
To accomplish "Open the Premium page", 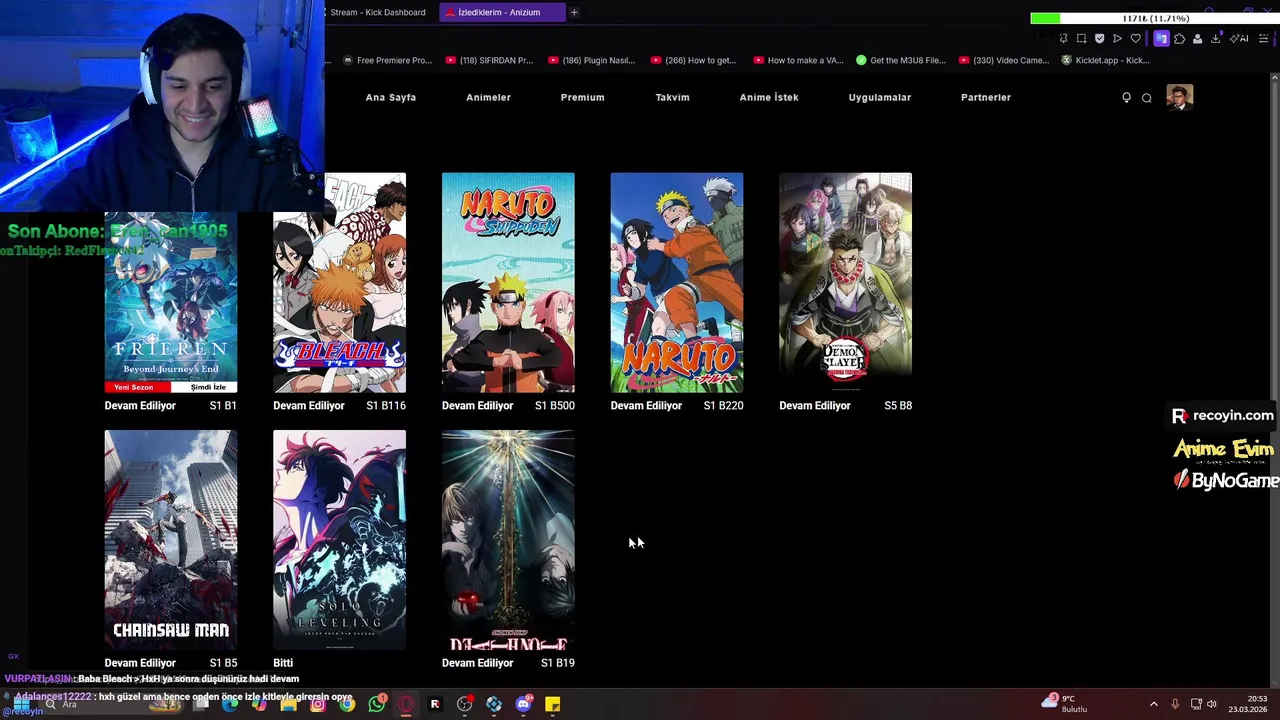I will tap(582, 97).
